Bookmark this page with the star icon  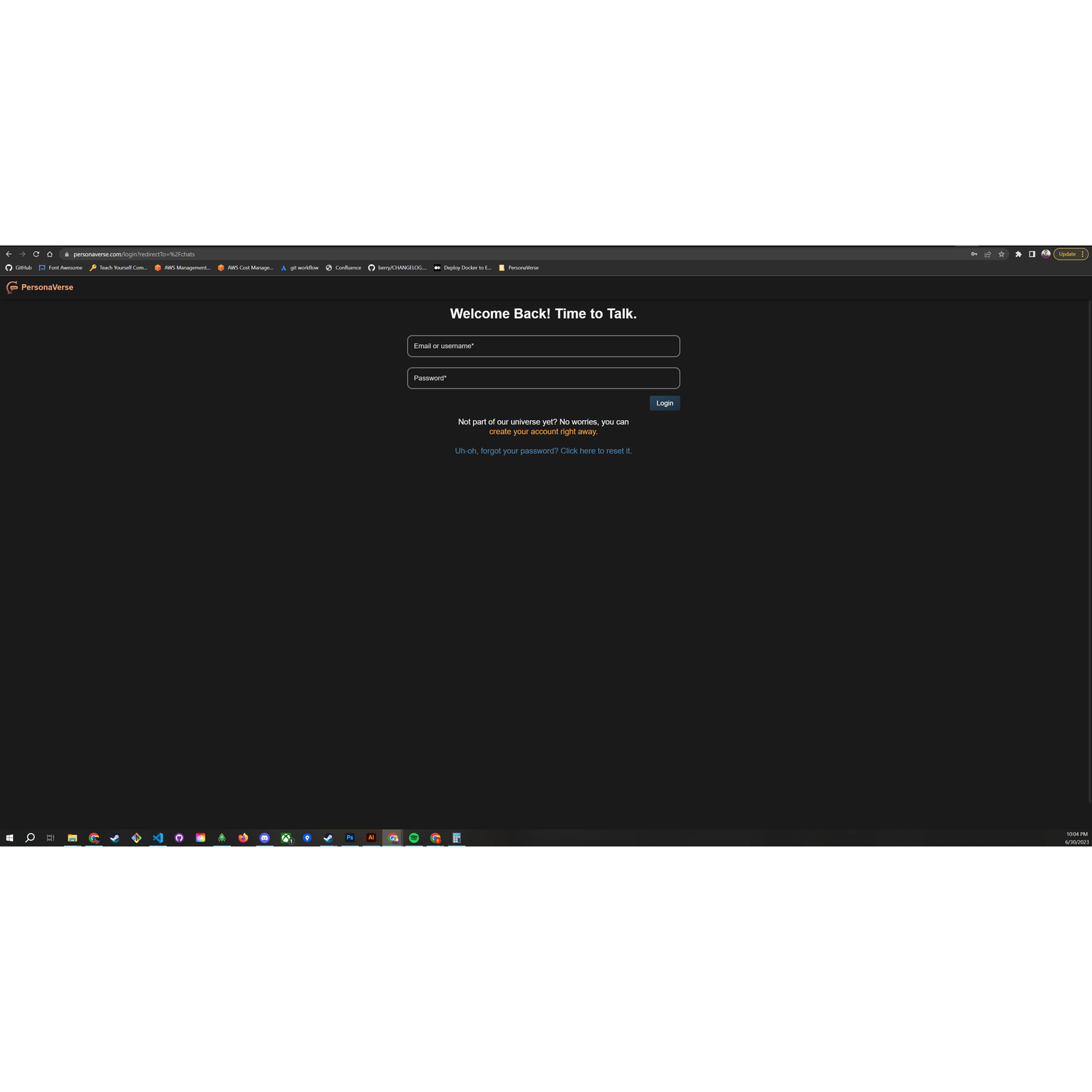pos(1002,254)
